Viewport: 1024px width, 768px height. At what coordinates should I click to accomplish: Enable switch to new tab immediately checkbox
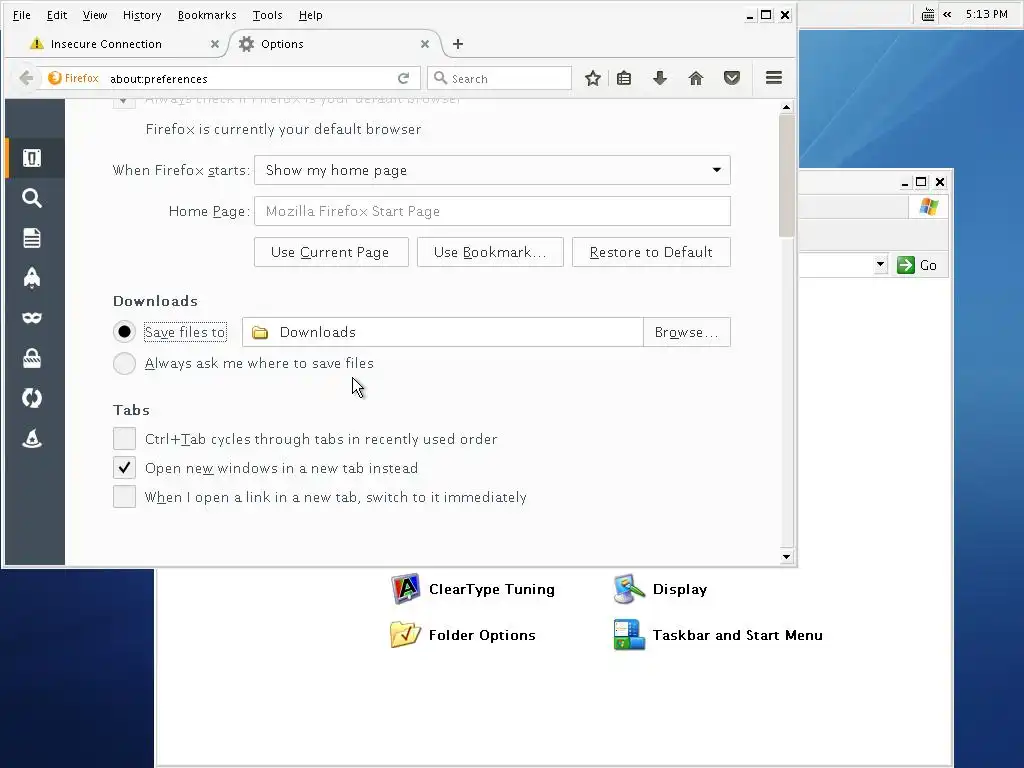124,497
